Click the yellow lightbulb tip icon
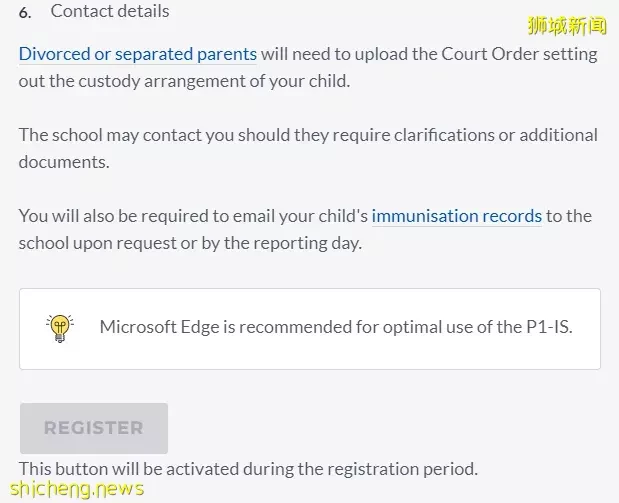 [x=60, y=328]
